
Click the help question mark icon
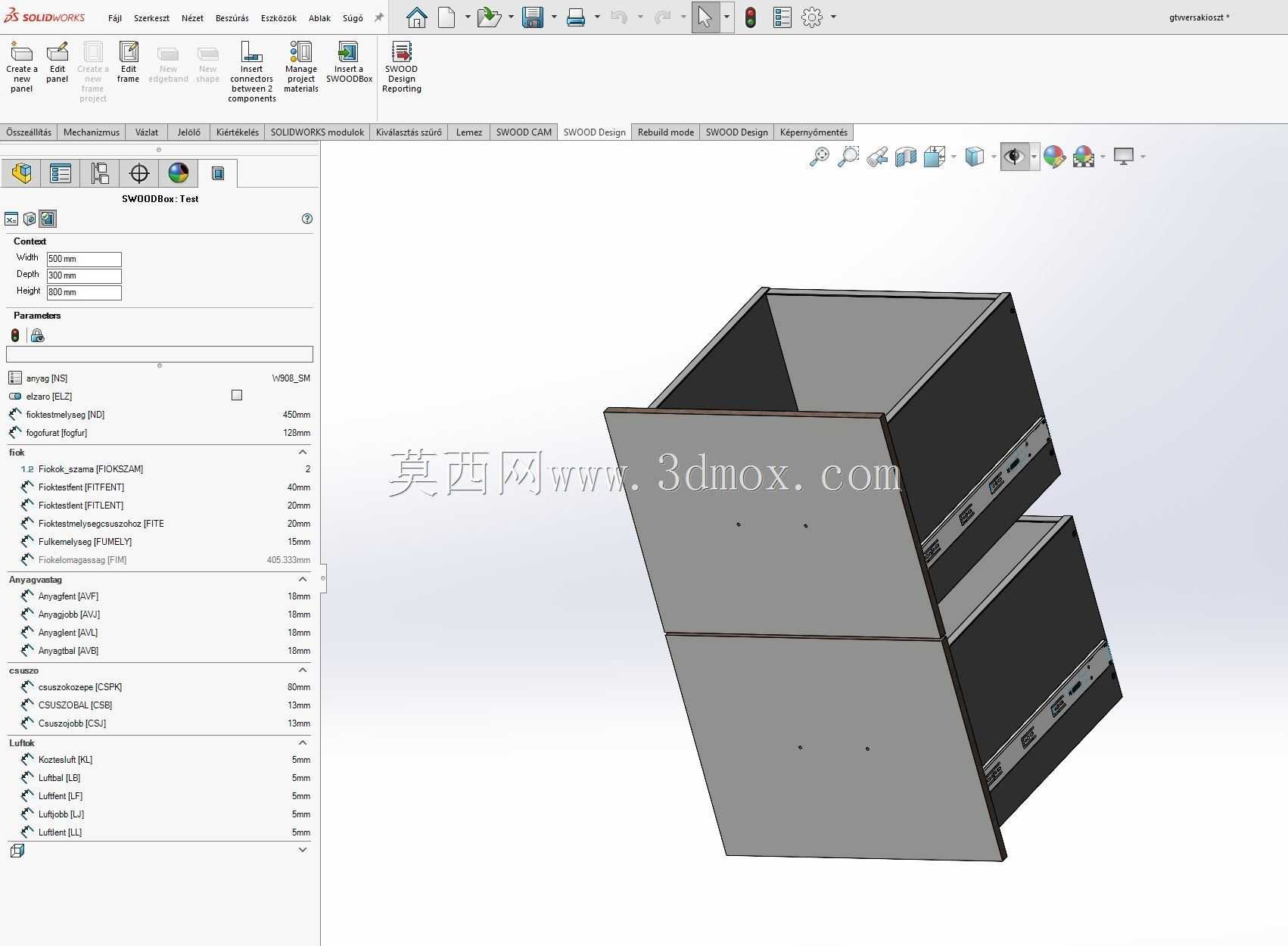pos(307,219)
